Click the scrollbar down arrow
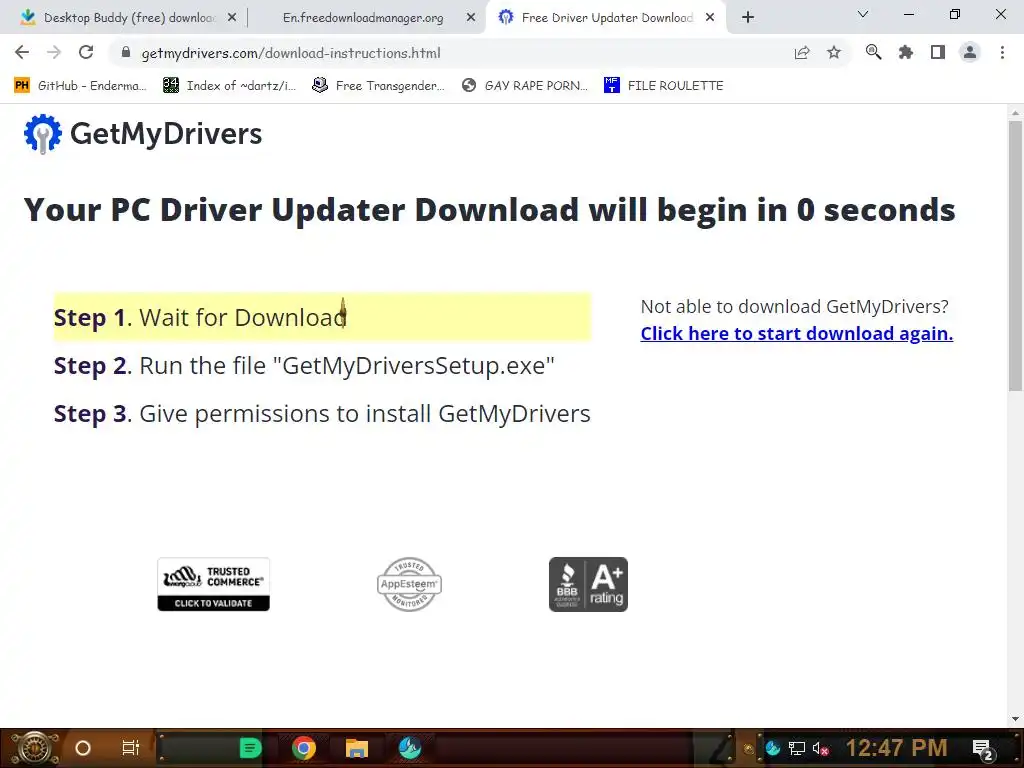1024x768 pixels. pyautogui.click(x=1016, y=719)
